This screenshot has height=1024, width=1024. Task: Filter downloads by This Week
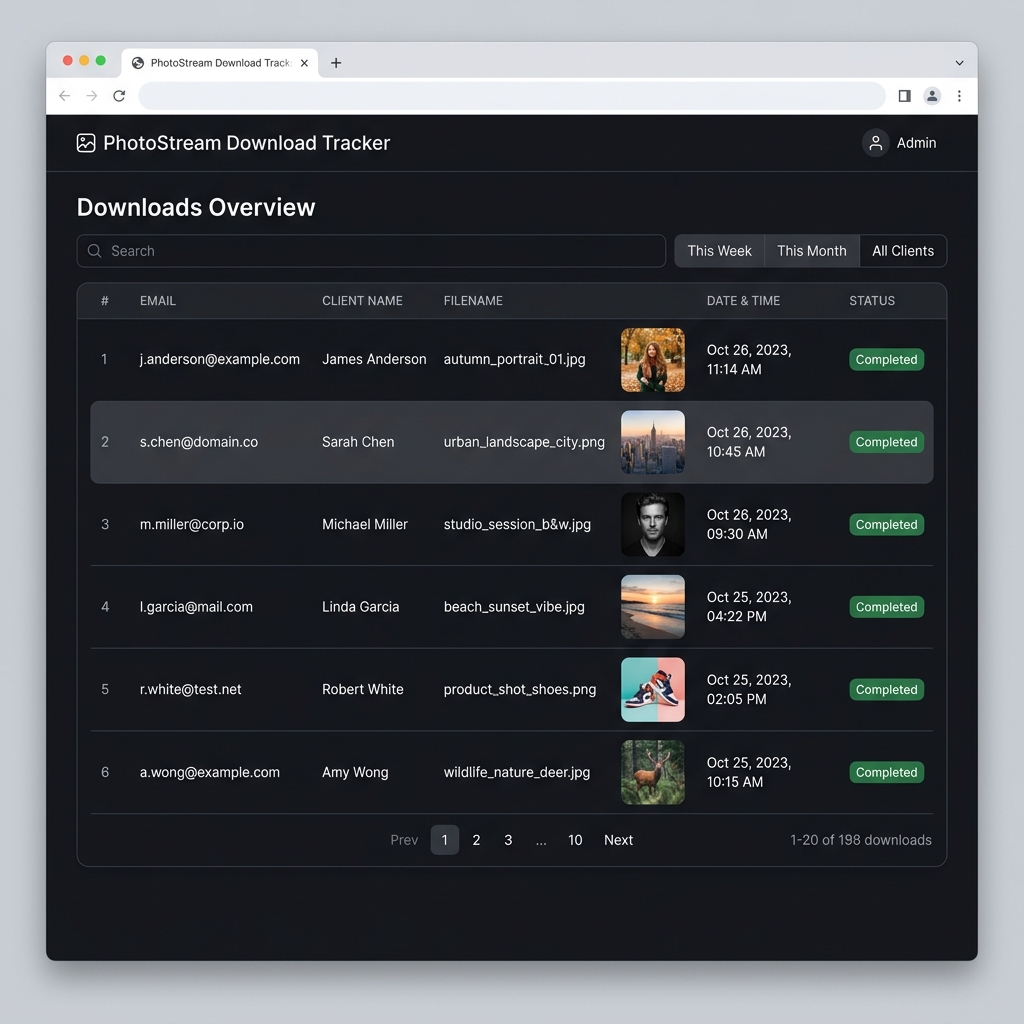click(719, 251)
